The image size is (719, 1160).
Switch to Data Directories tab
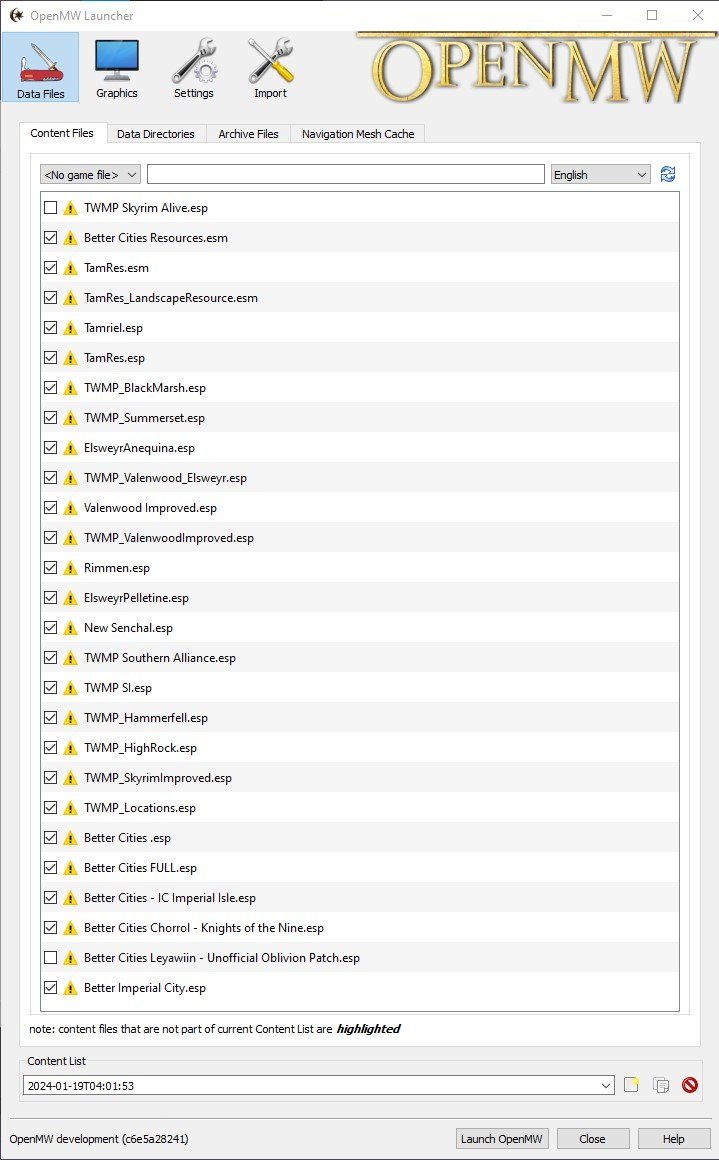tap(155, 134)
